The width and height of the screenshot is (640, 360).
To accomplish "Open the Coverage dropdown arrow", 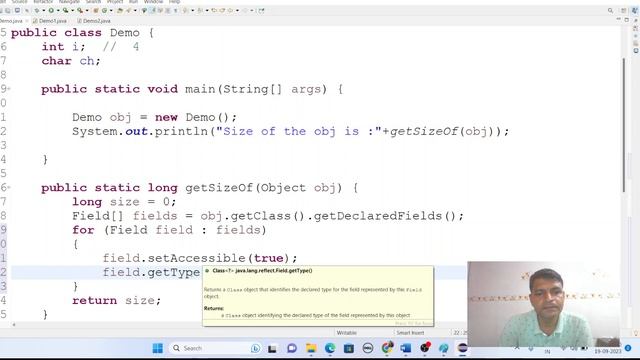I will pos(73,10).
